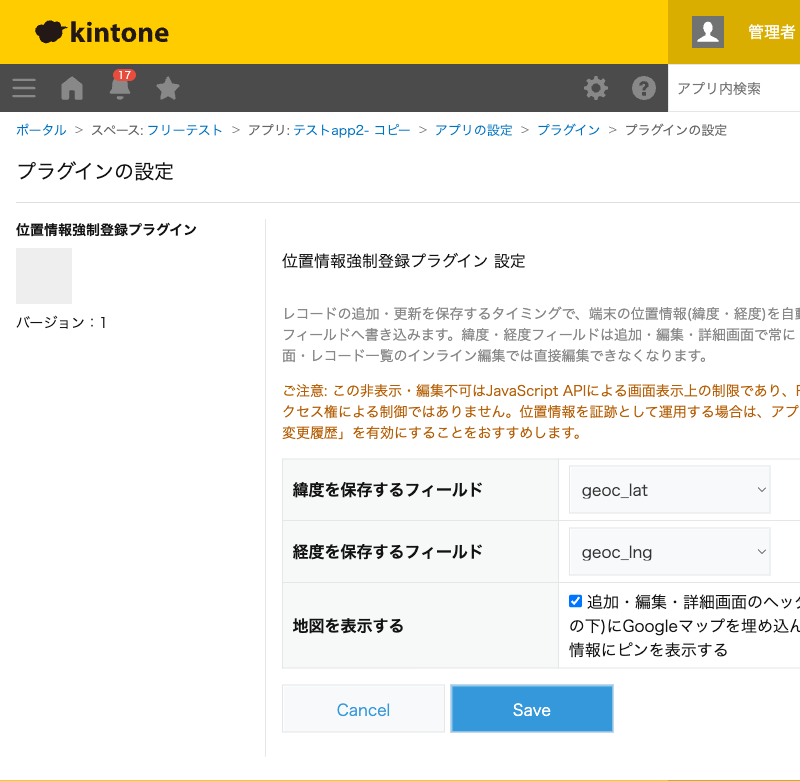The image size is (800, 781).
Task: Open the hamburger navigation menu
Action: point(24,88)
